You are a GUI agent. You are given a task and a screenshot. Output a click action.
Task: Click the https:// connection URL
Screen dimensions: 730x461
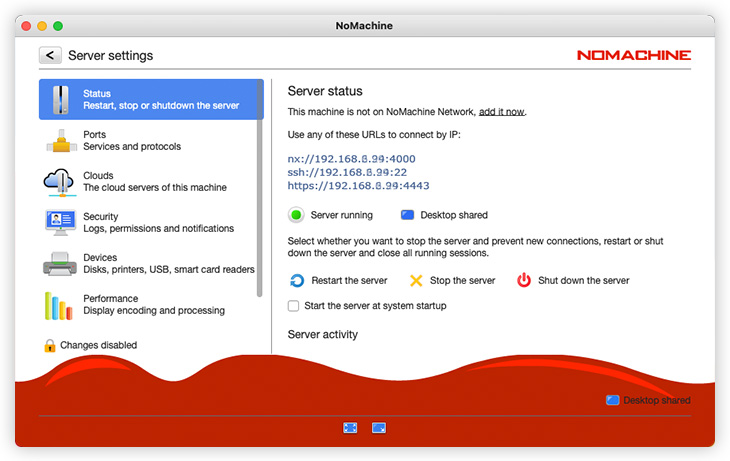pyautogui.click(x=358, y=186)
